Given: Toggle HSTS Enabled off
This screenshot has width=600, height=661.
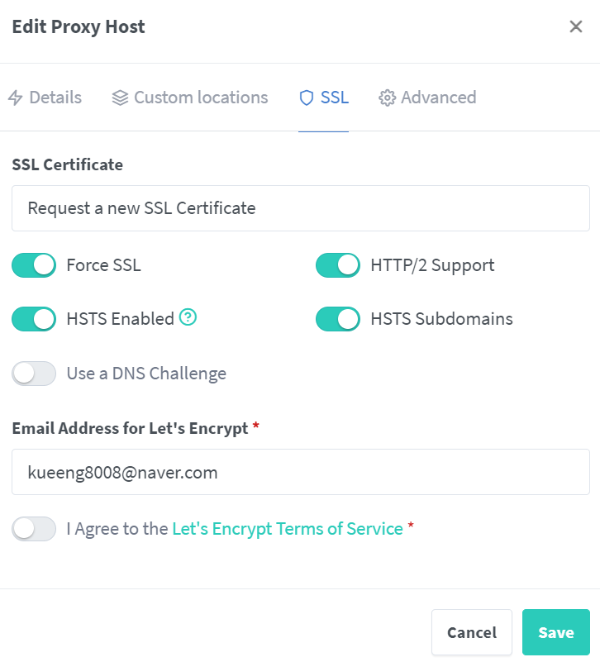Looking at the screenshot, I should pyautogui.click(x=34, y=319).
